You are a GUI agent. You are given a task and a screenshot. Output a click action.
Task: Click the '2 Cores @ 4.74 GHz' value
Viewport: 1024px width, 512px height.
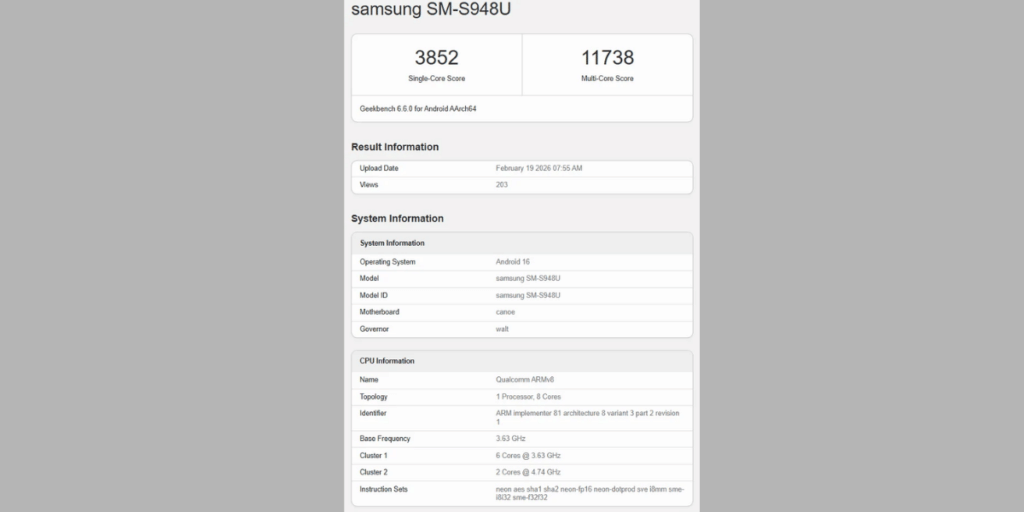(x=528, y=472)
